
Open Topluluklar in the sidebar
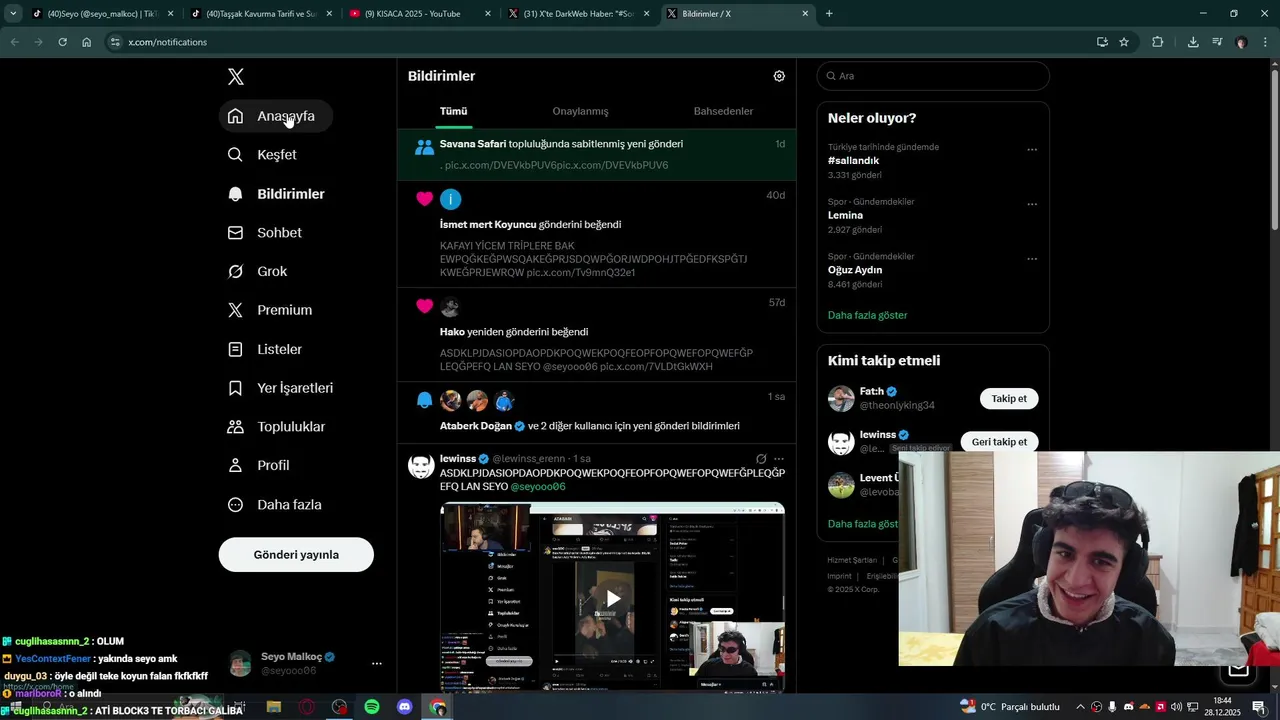[277, 427]
